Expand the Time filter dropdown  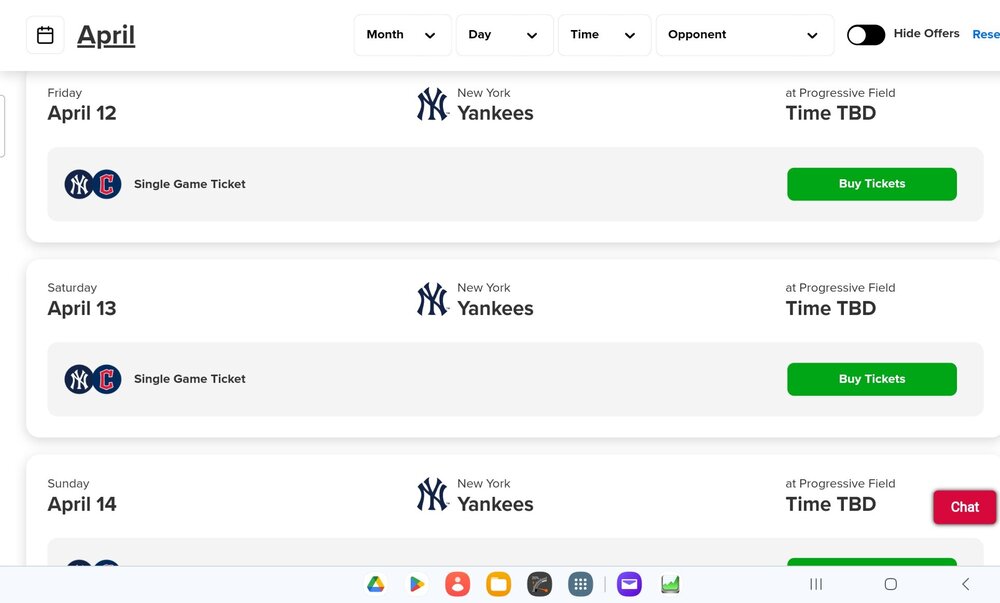pyautogui.click(x=604, y=35)
